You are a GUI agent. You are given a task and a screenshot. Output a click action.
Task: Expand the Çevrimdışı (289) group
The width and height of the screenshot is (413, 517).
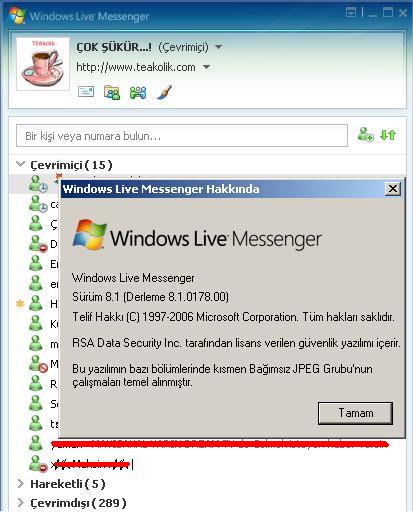21,502
